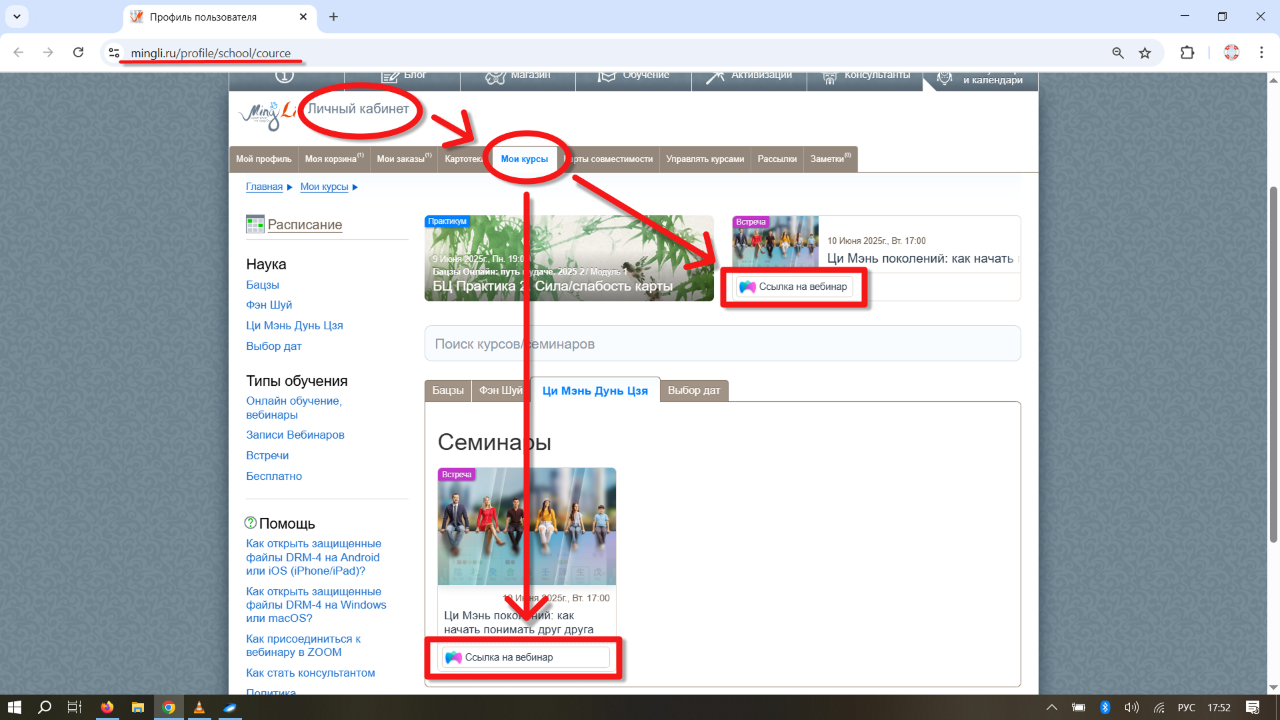Click the bottom Ссылка на вебинар button
Image resolution: width=1280 pixels, height=720 pixels.
coord(526,657)
